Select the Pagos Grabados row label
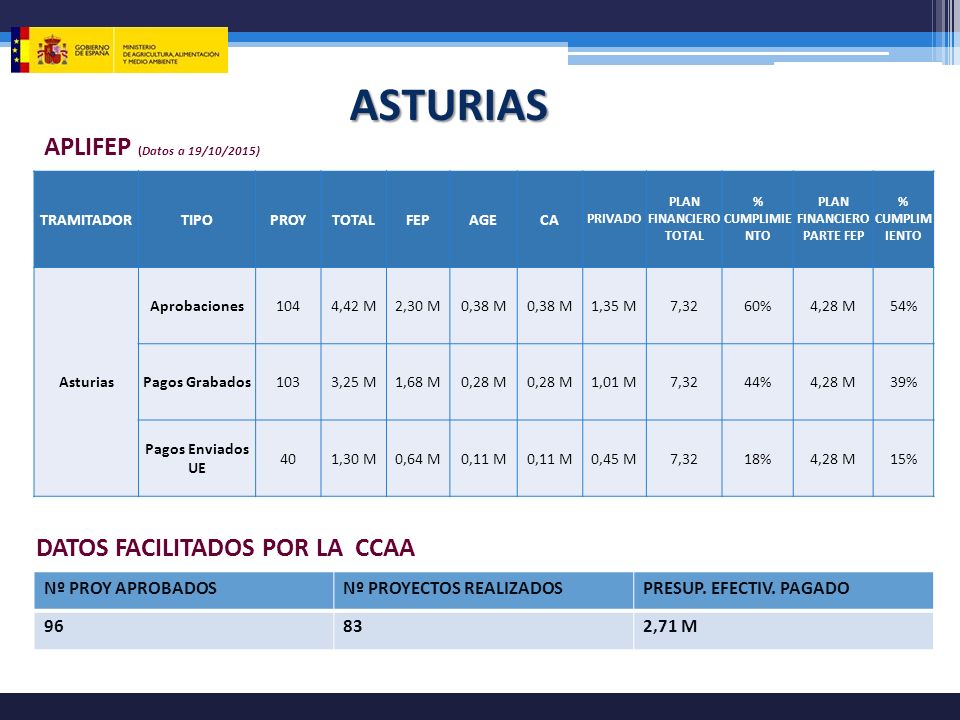This screenshot has height=720, width=960. [x=197, y=382]
